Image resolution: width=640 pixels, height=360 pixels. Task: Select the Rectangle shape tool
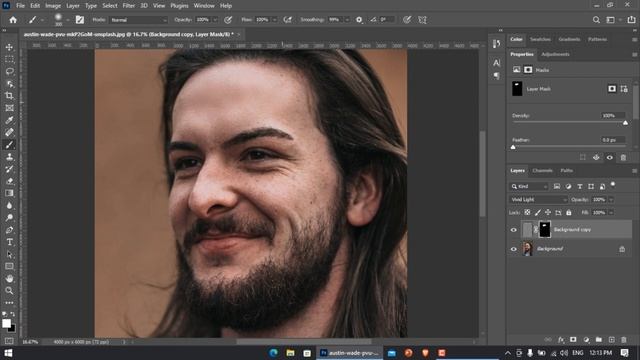[x=9, y=266]
